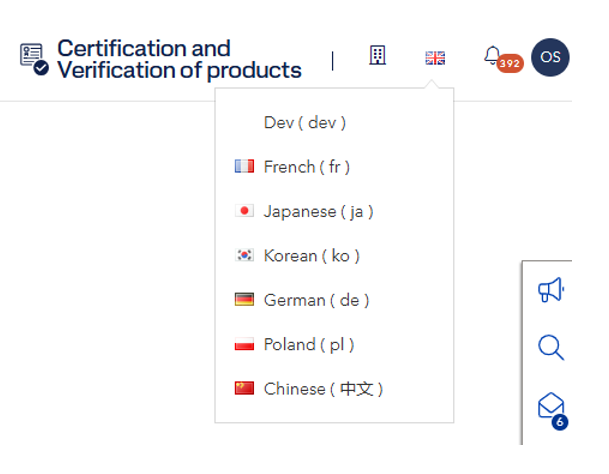Image resolution: width=609 pixels, height=474 pixels.
Task: Open the organization building icon
Action: [377, 56]
